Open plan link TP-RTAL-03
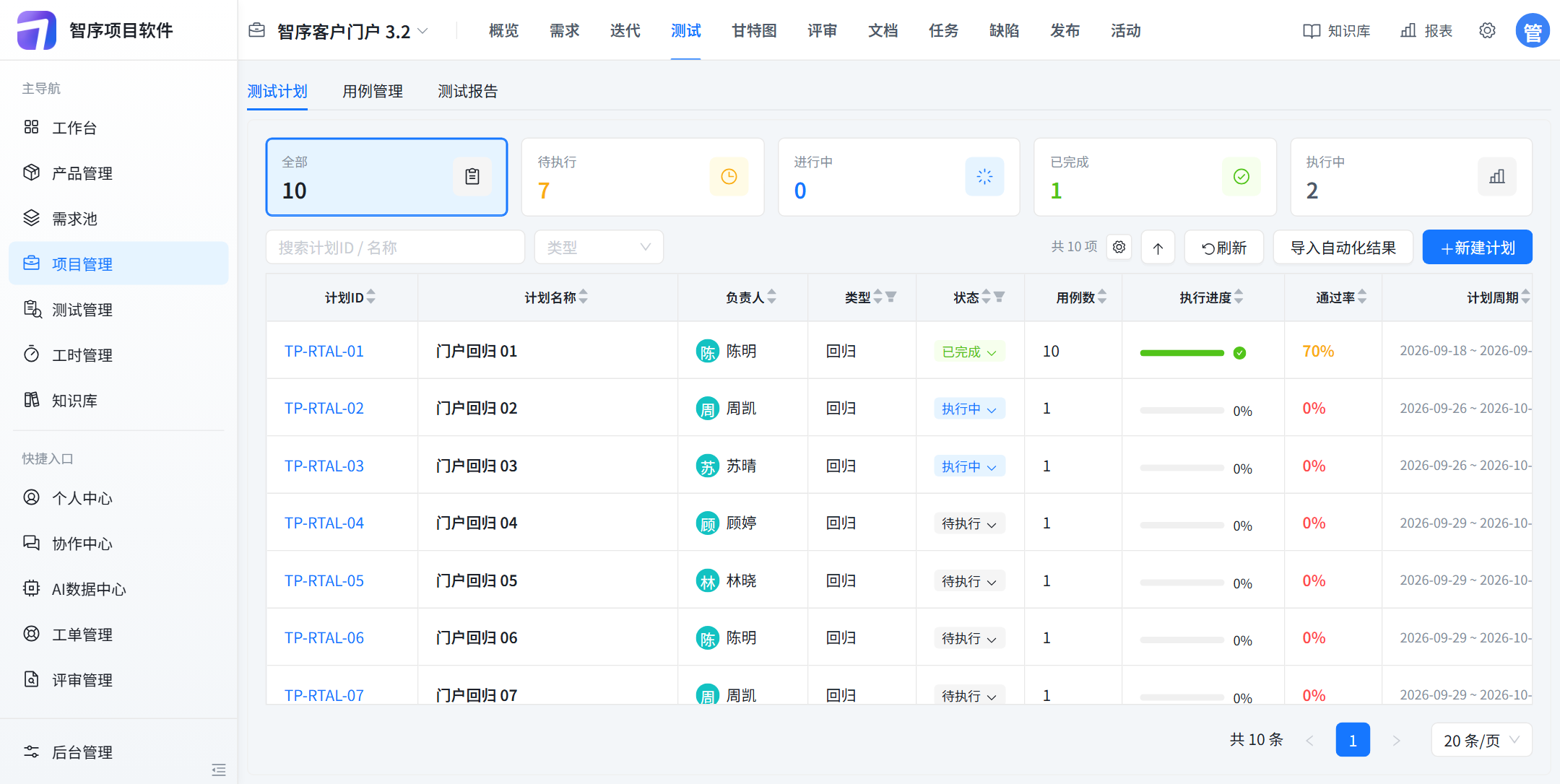The width and height of the screenshot is (1560, 784). coord(324,466)
